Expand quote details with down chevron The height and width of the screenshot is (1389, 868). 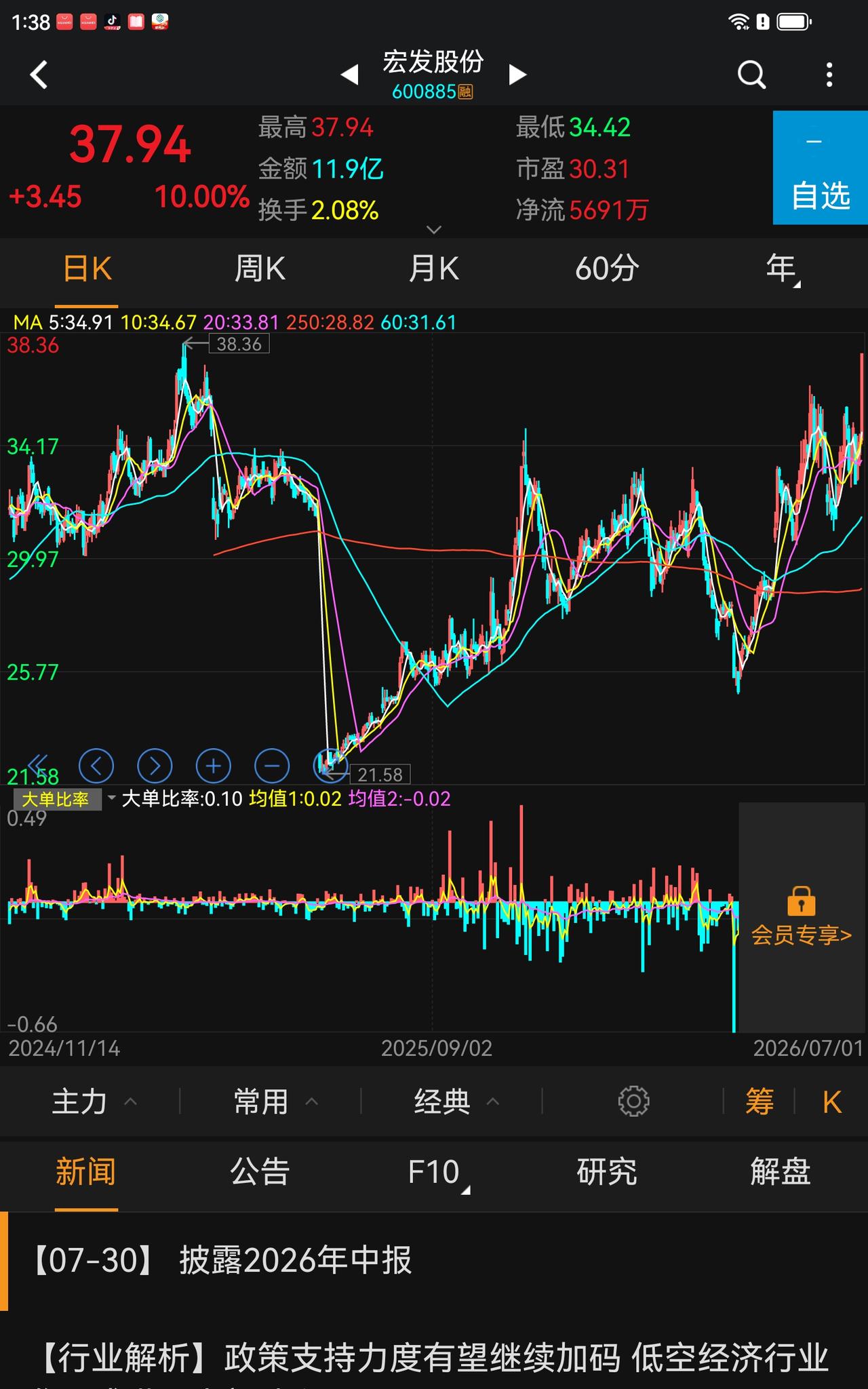434,230
